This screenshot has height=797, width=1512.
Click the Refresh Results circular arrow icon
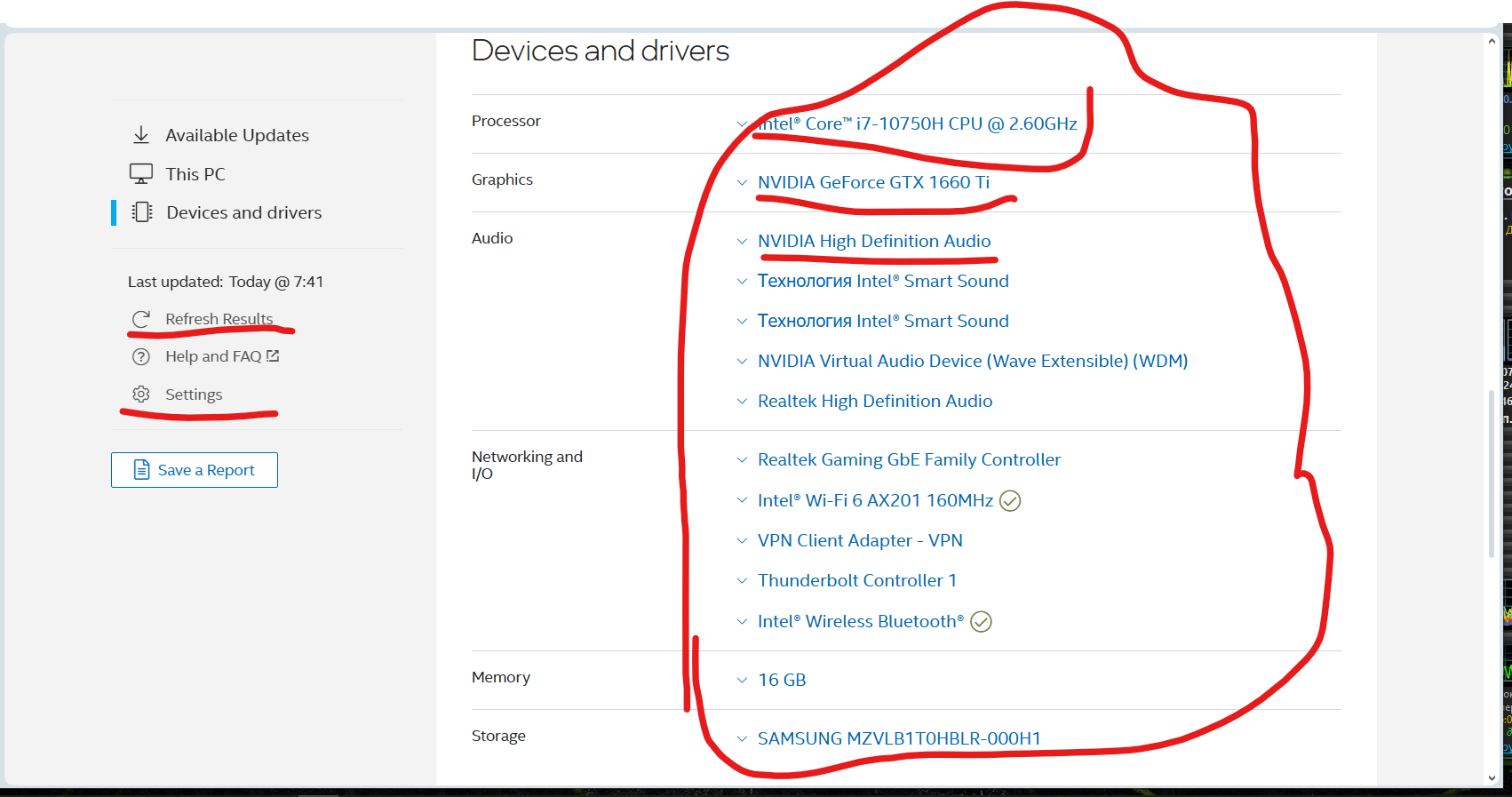coord(141,319)
